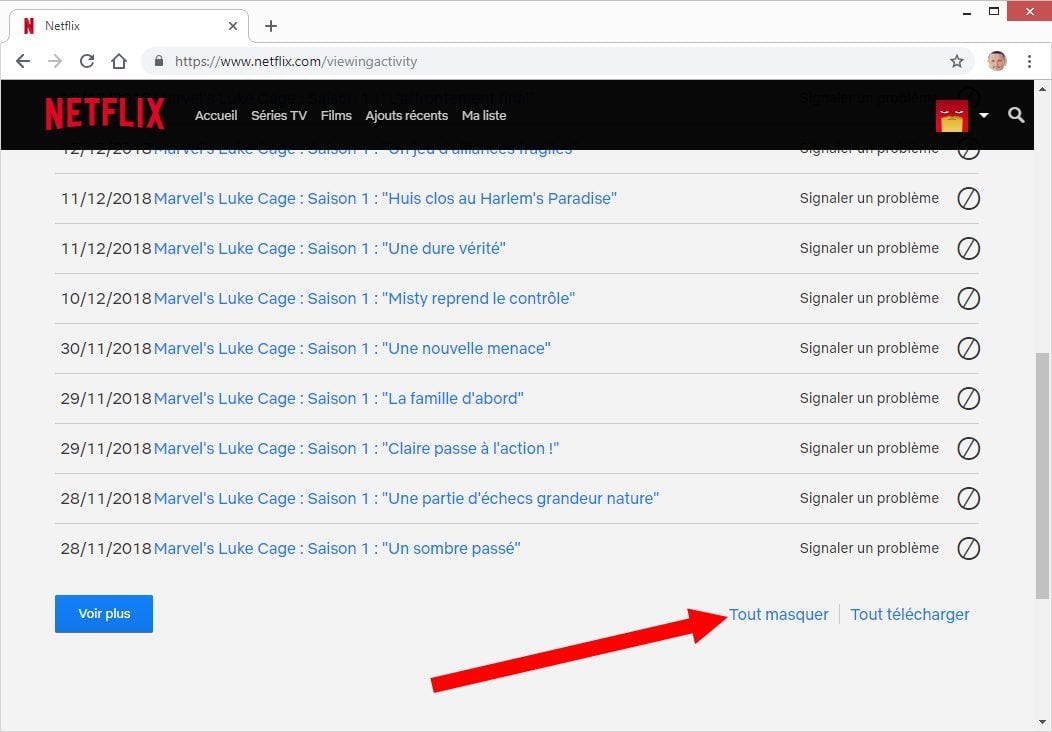Open episode "Un sombre passé" link
Screen dimensions: 1052x732
coord(337,548)
